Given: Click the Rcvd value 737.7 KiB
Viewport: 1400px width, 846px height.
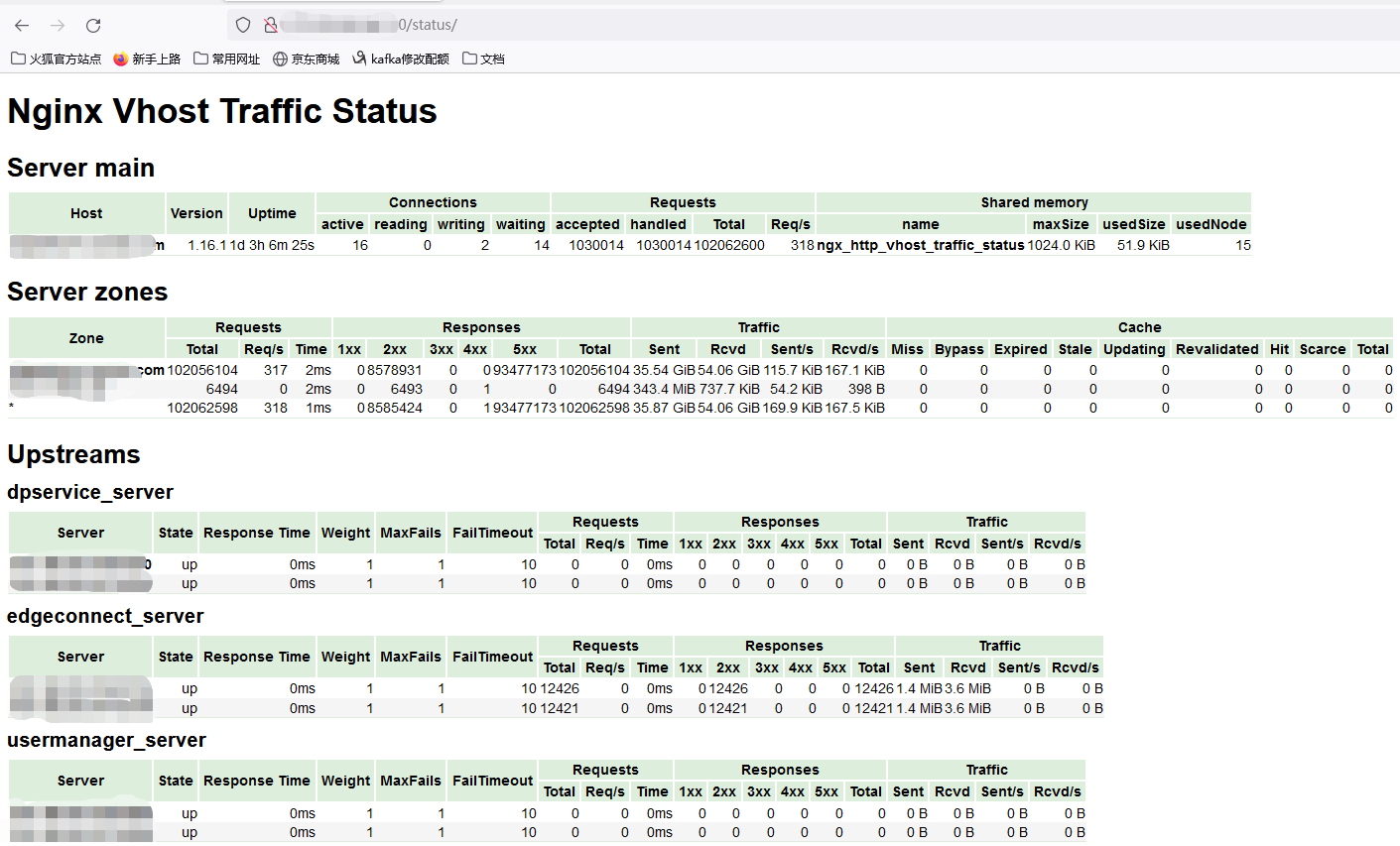Looking at the screenshot, I should coord(729,389).
